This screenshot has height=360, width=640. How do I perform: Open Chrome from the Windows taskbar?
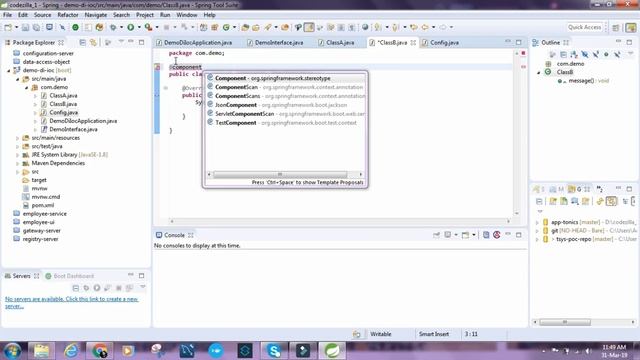99,351
